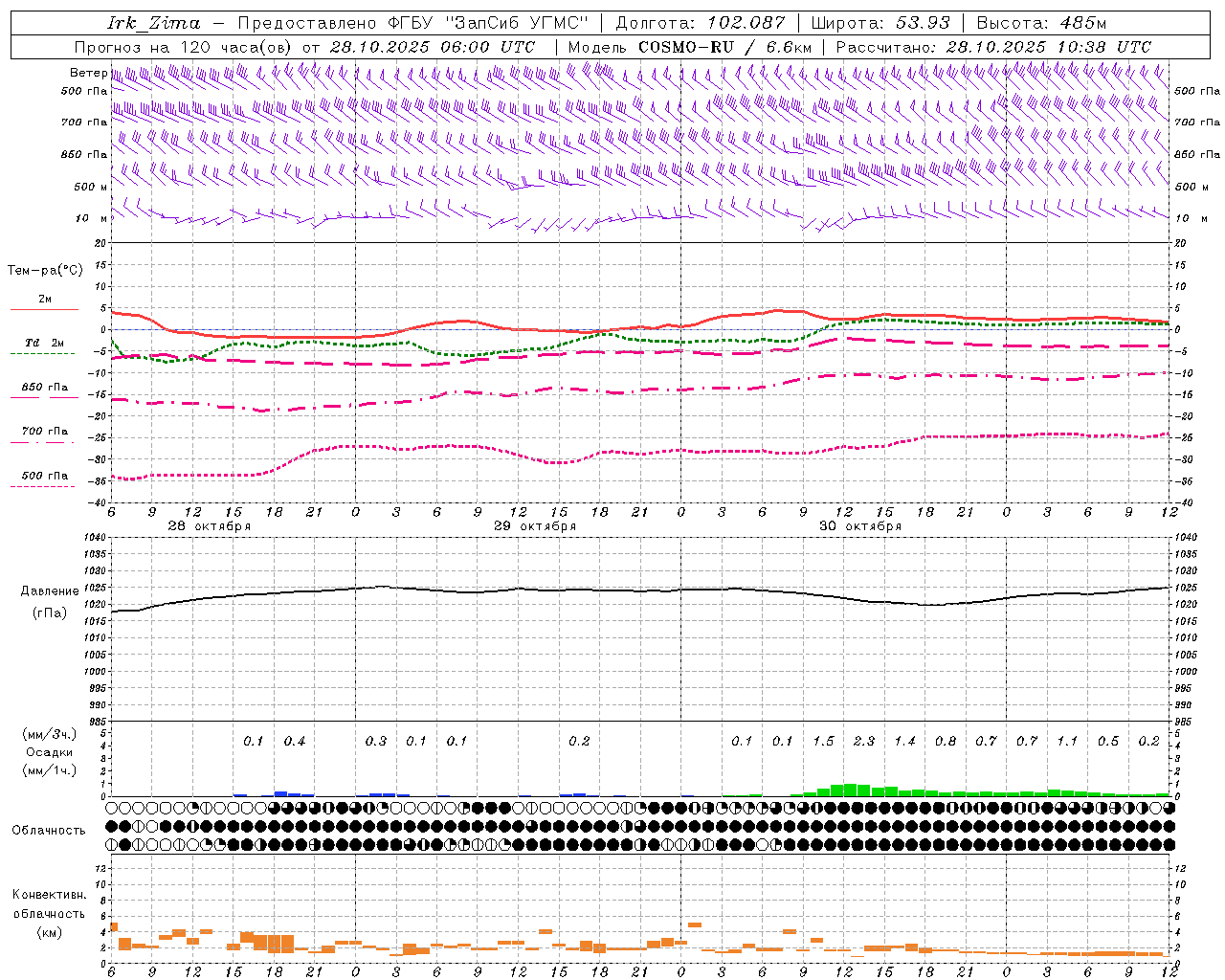The height and width of the screenshot is (980, 1225).
Task: Click the (гПа) unit under Давление
Action: point(50,612)
